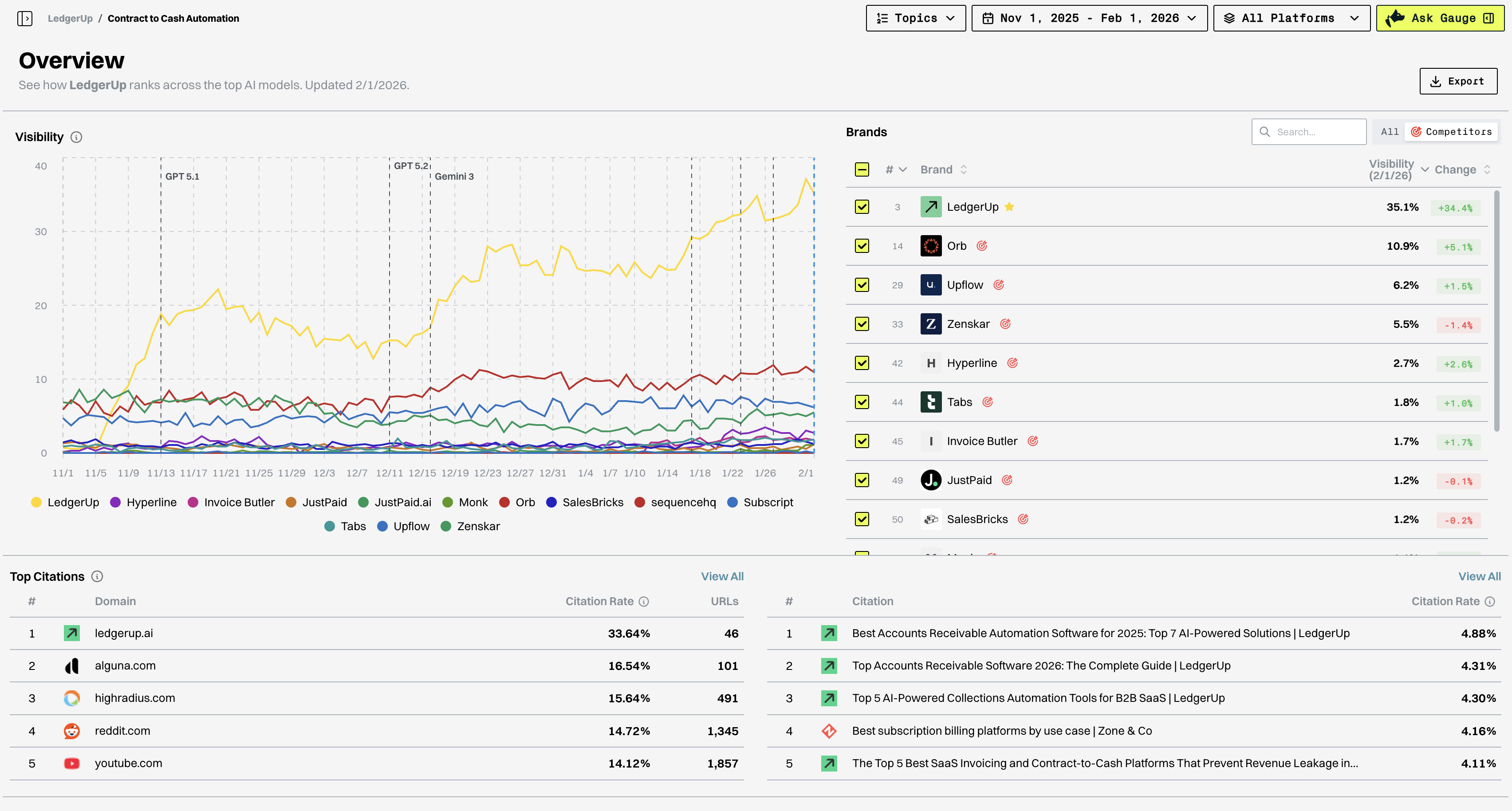The width and height of the screenshot is (1512, 811).
Task: Click the competitor target icon next to Orb
Action: [x=982, y=246]
